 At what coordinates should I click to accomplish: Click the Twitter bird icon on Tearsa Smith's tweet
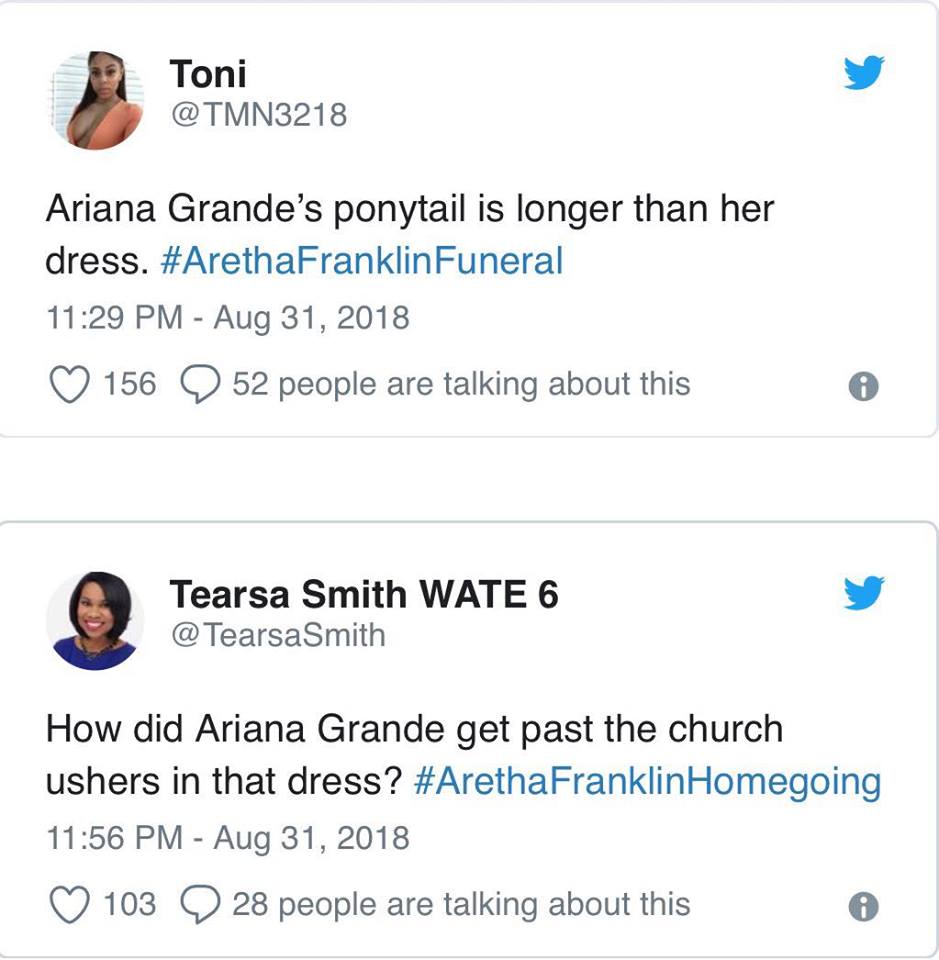864,594
